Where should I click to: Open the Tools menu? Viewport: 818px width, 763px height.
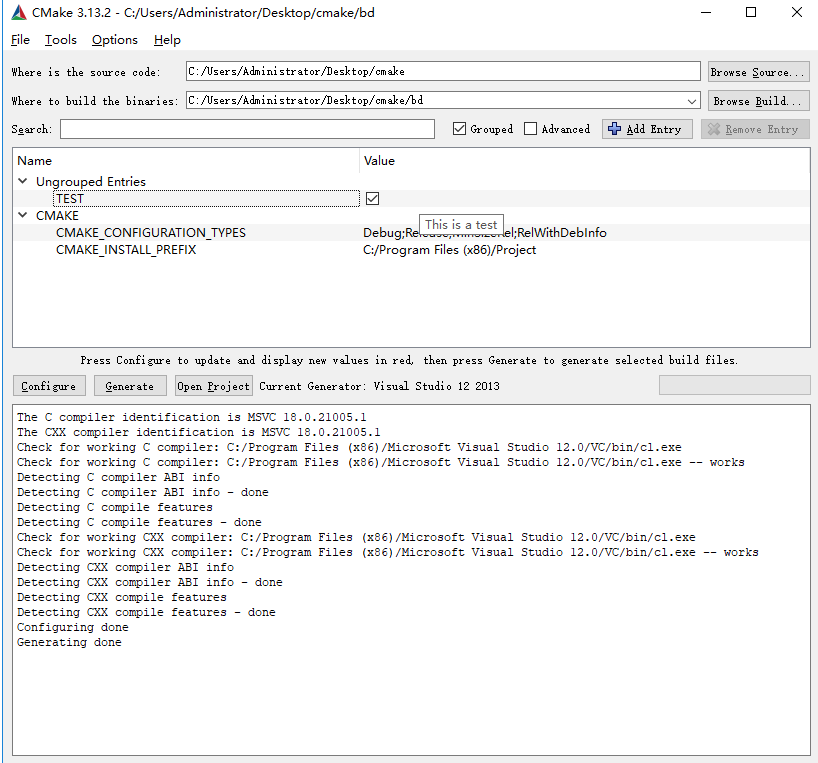click(60, 40)
